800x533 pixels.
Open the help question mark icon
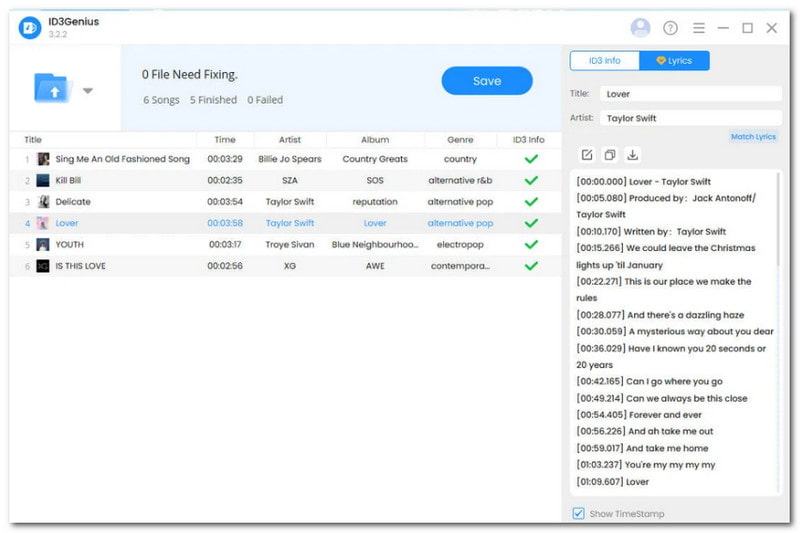pos(670,28)
